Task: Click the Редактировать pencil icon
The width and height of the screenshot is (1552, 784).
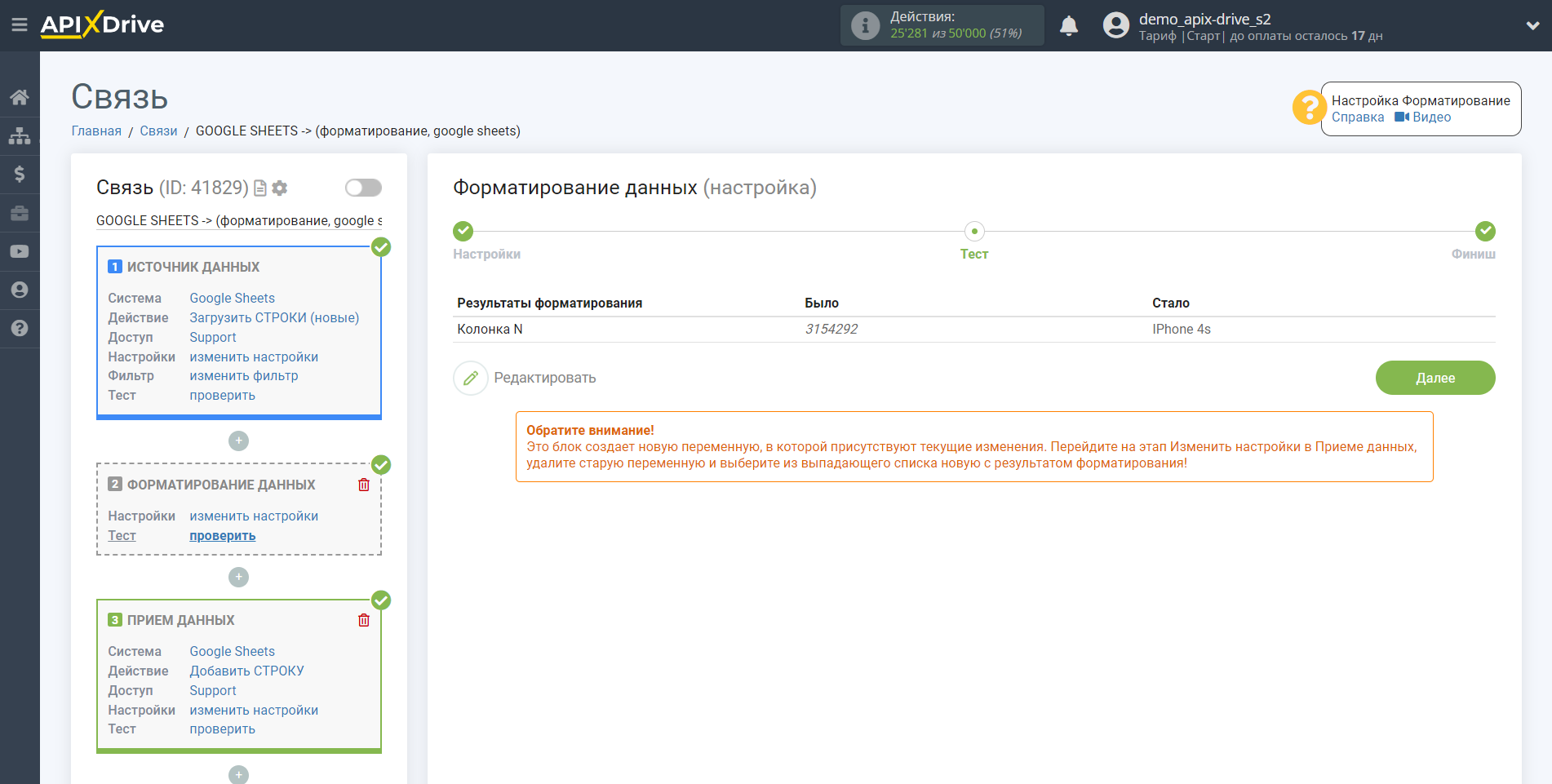Action: (x=471, y=378)
